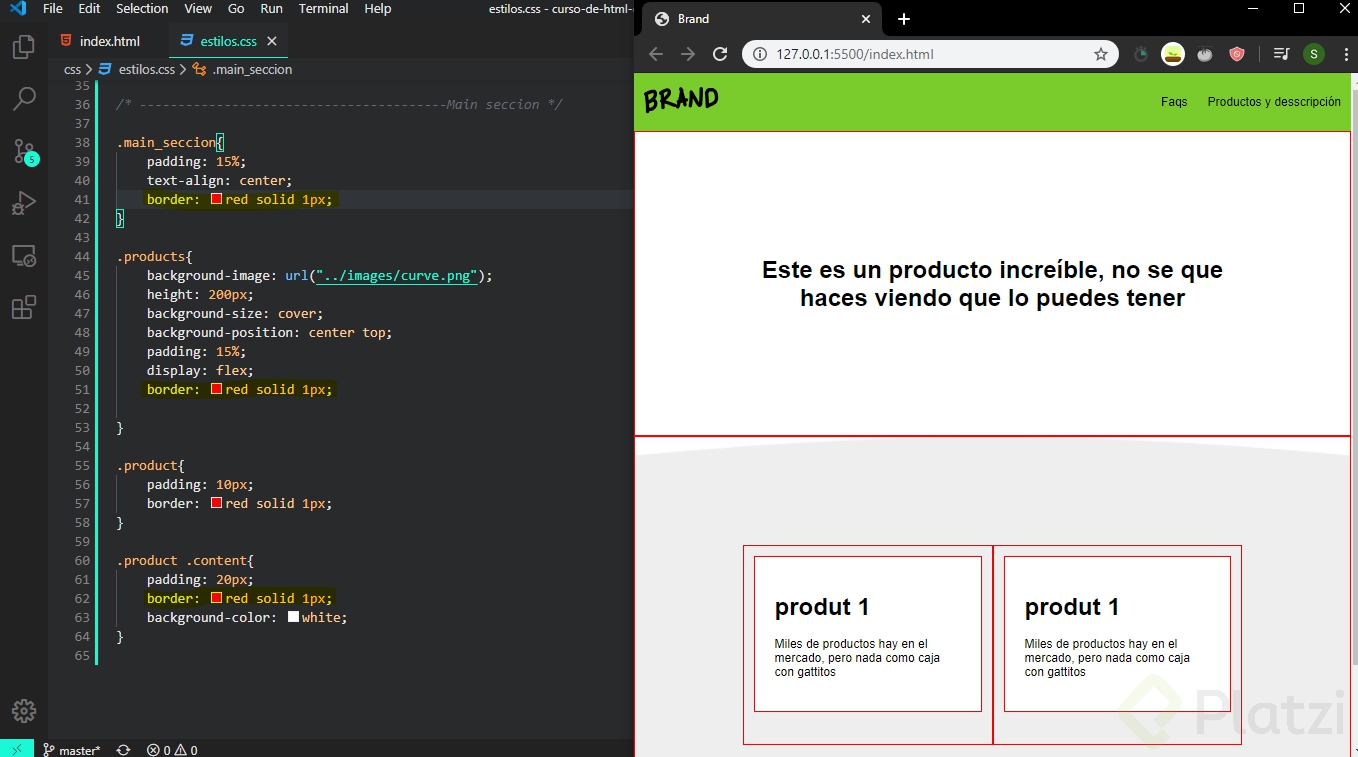Open a new Chrome tab
Viewport: 1358px width, 757px height.
904,19
